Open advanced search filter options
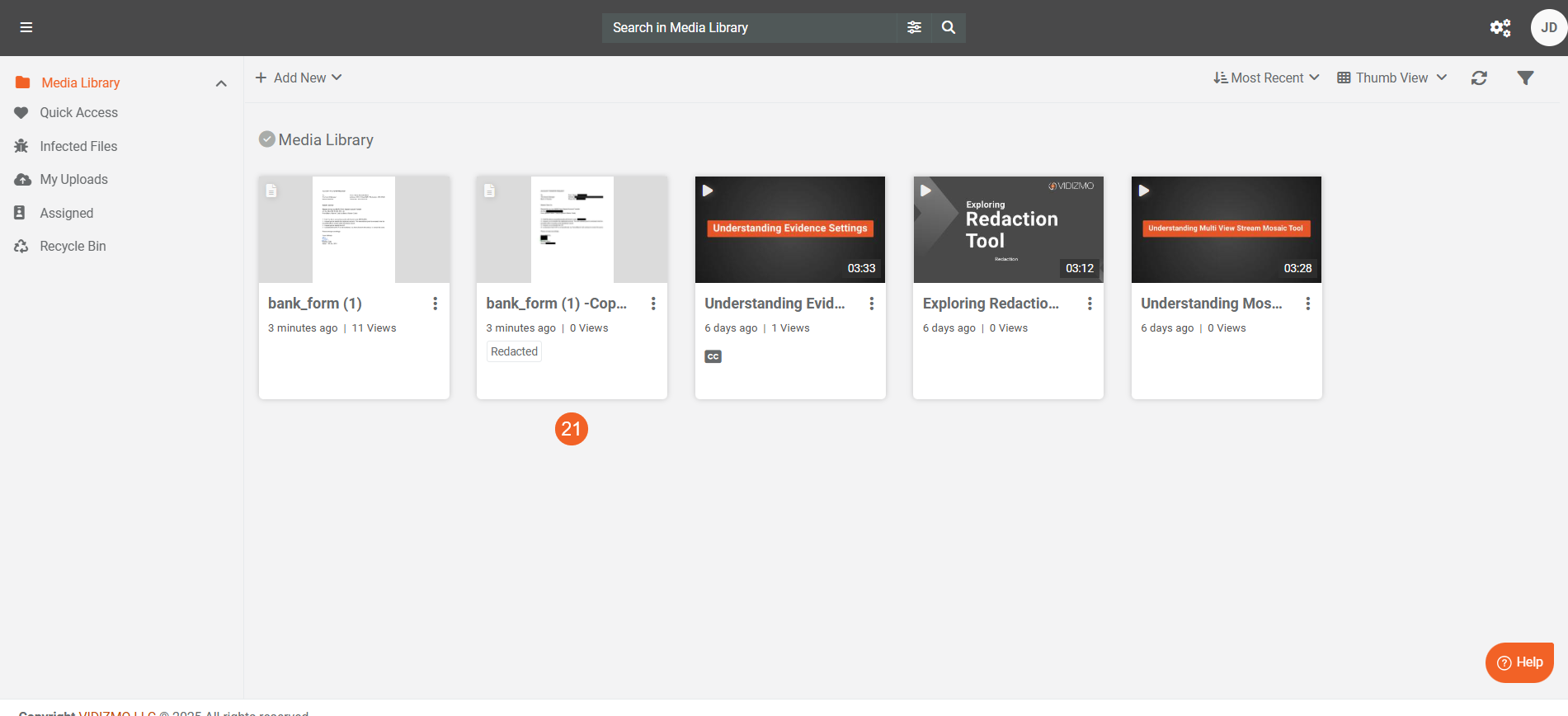The image size is (1568, 716). (x=914, y=27)
